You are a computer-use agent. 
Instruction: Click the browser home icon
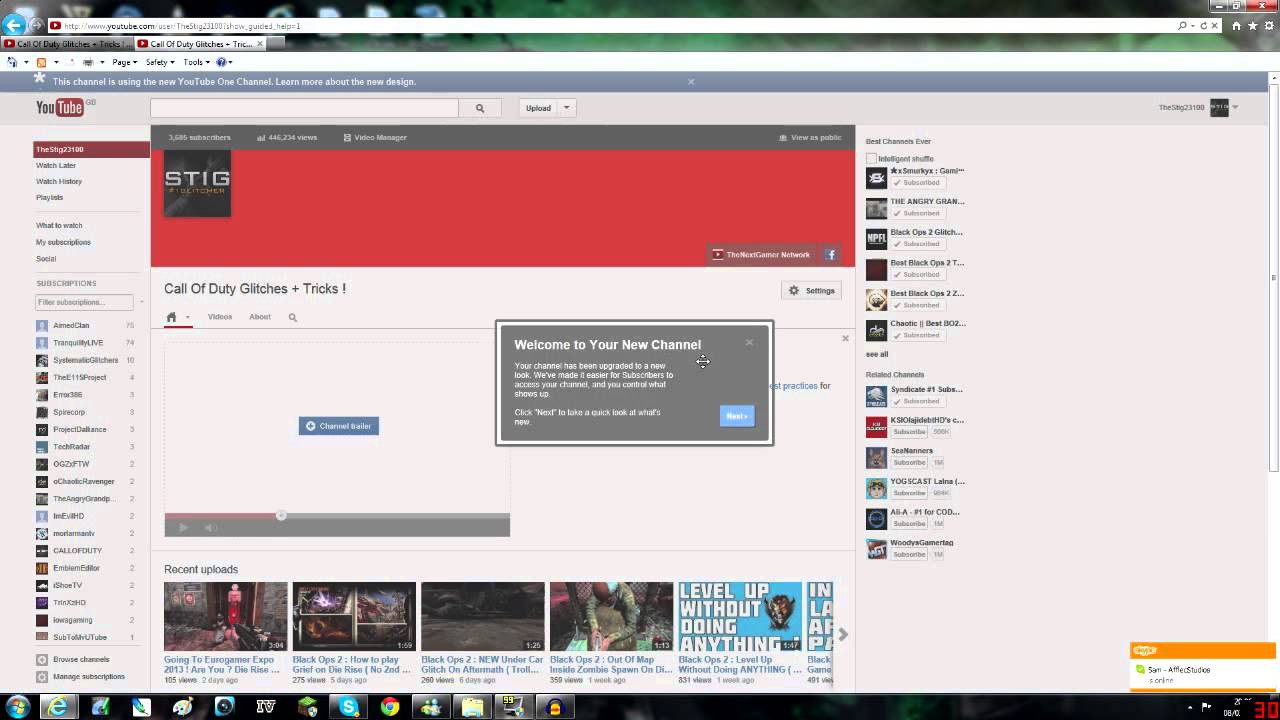1237,25
